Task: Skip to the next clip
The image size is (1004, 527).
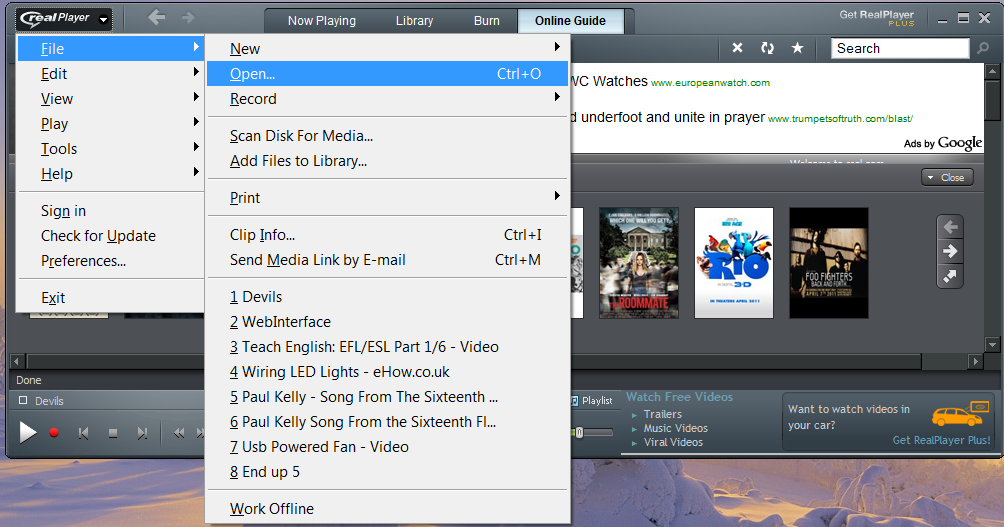Action: pos(142,434)
